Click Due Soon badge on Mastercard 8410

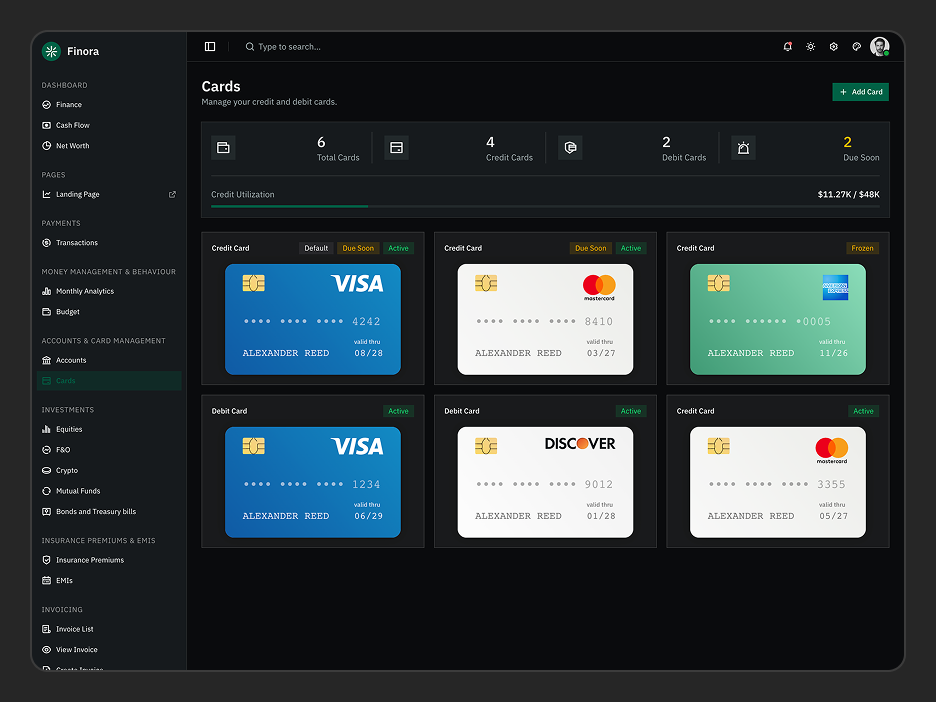point(590,248)
